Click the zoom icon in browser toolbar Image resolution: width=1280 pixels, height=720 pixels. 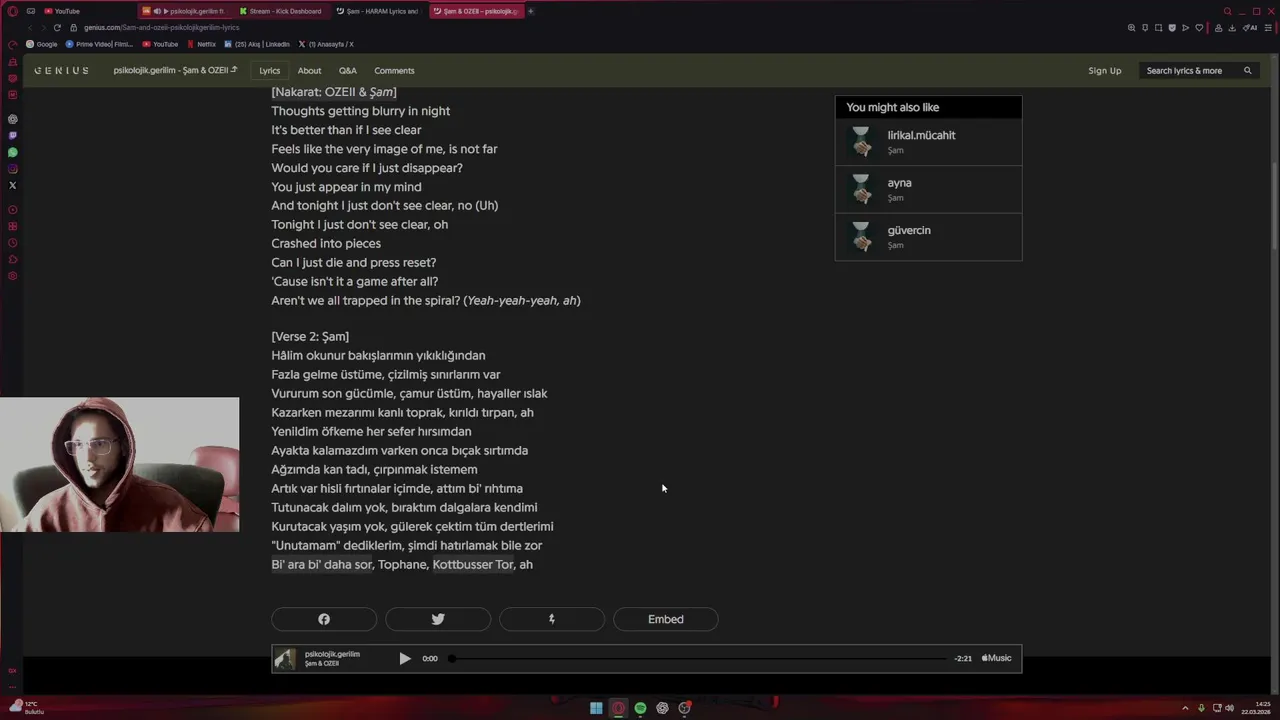click(x=1131, y=27)
